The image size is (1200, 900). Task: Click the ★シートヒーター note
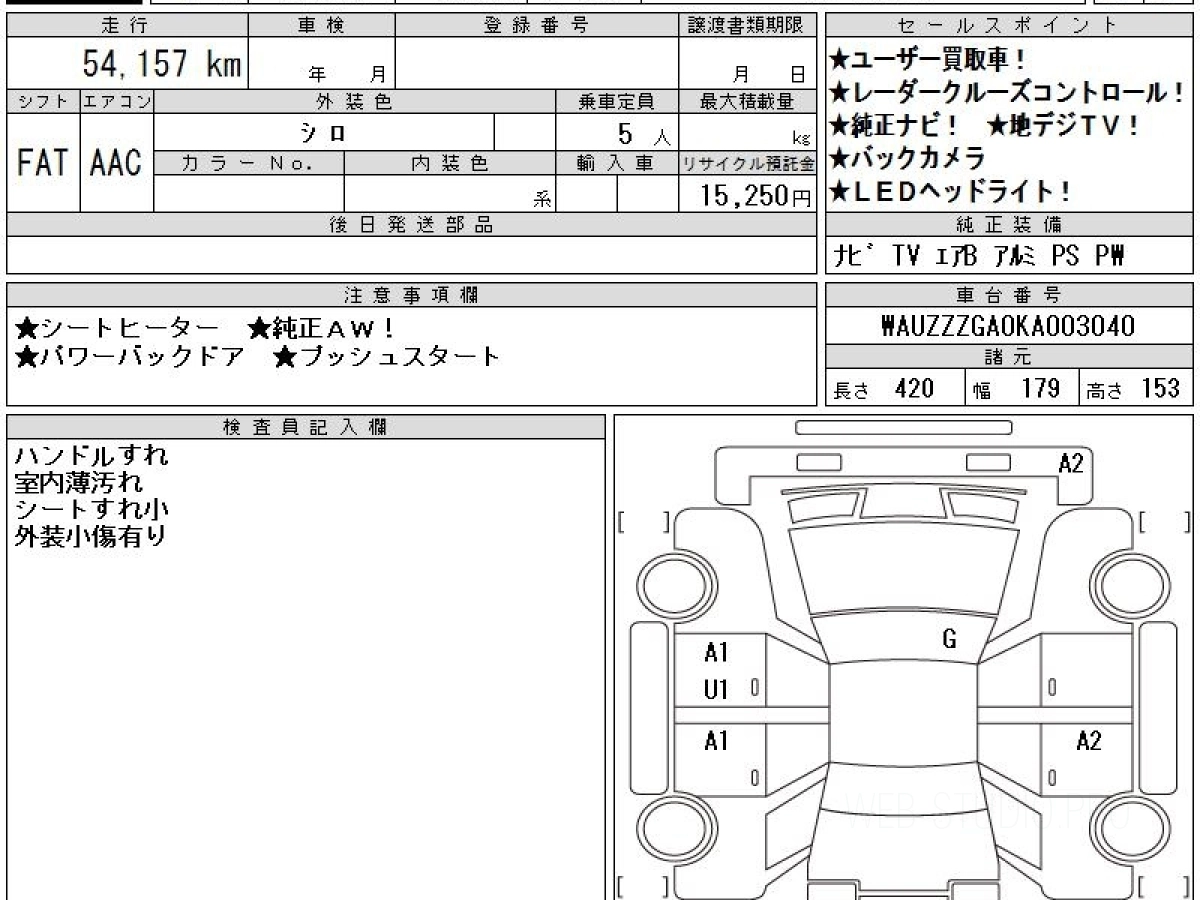click(117, 328)
